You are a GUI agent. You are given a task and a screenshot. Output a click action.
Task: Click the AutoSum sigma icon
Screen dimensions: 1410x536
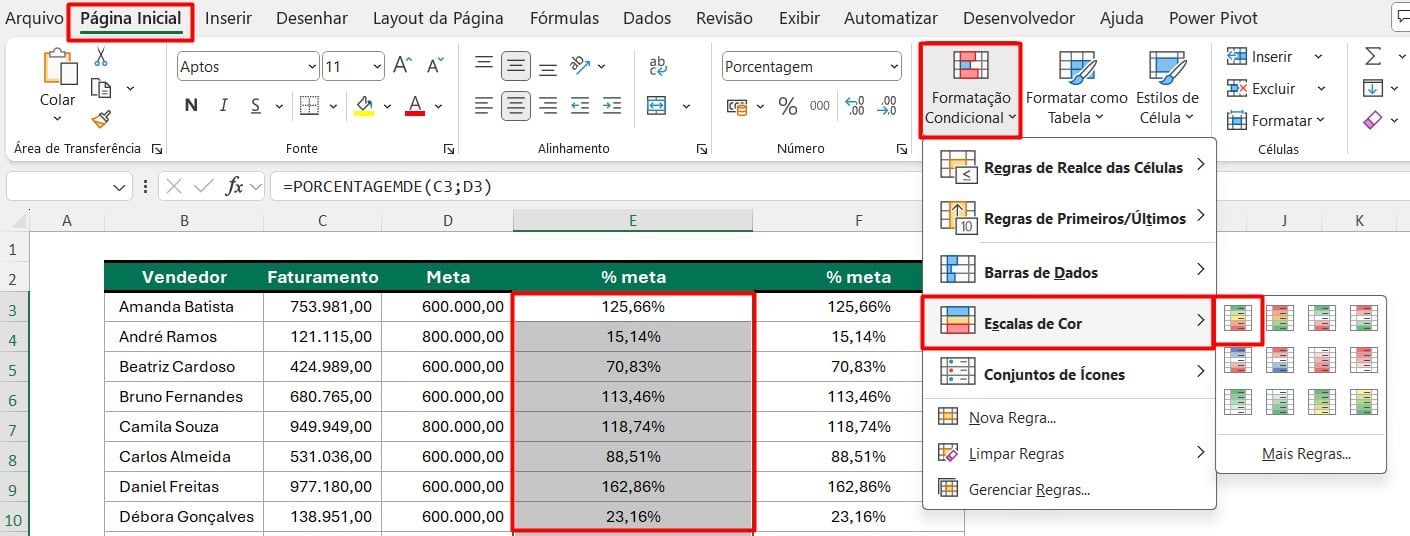tap(1373, 56)
